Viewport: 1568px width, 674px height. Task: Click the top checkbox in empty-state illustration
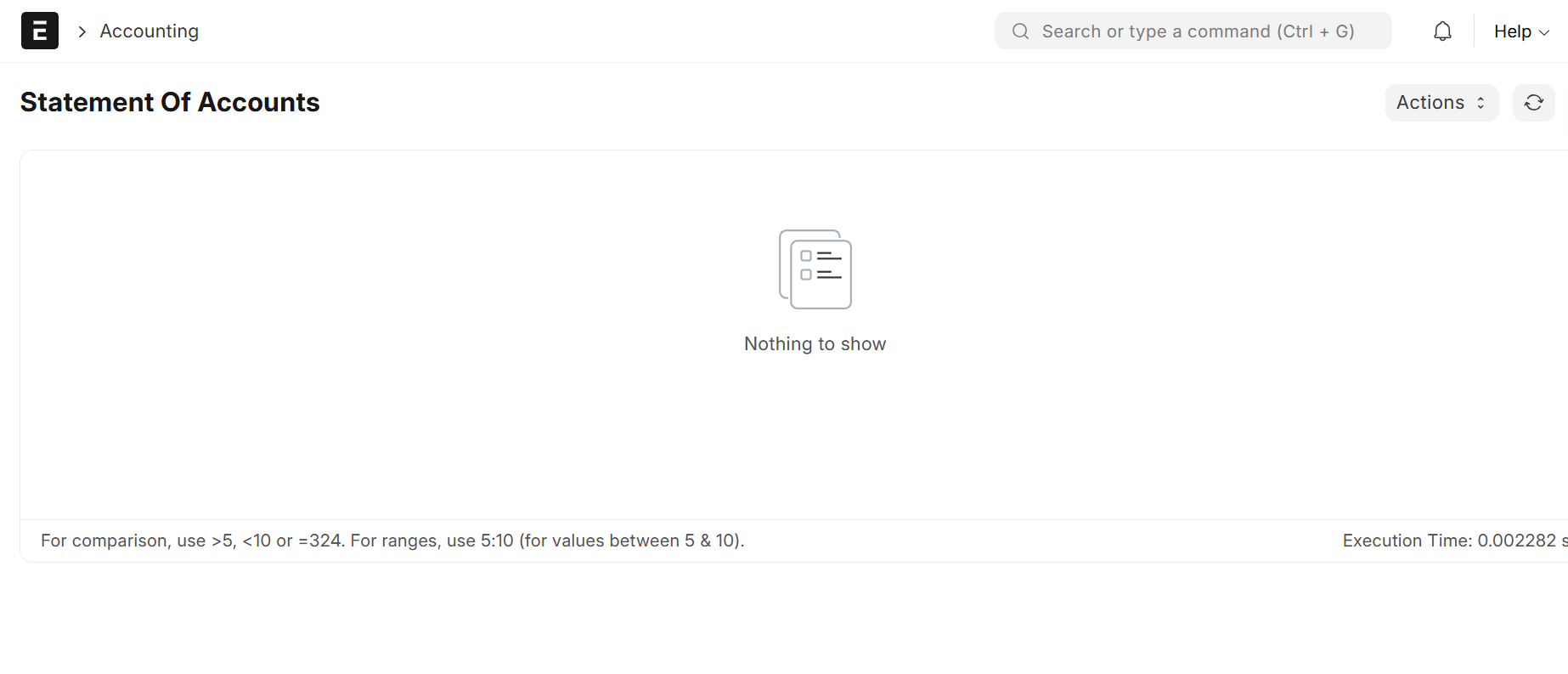point(806,256)
